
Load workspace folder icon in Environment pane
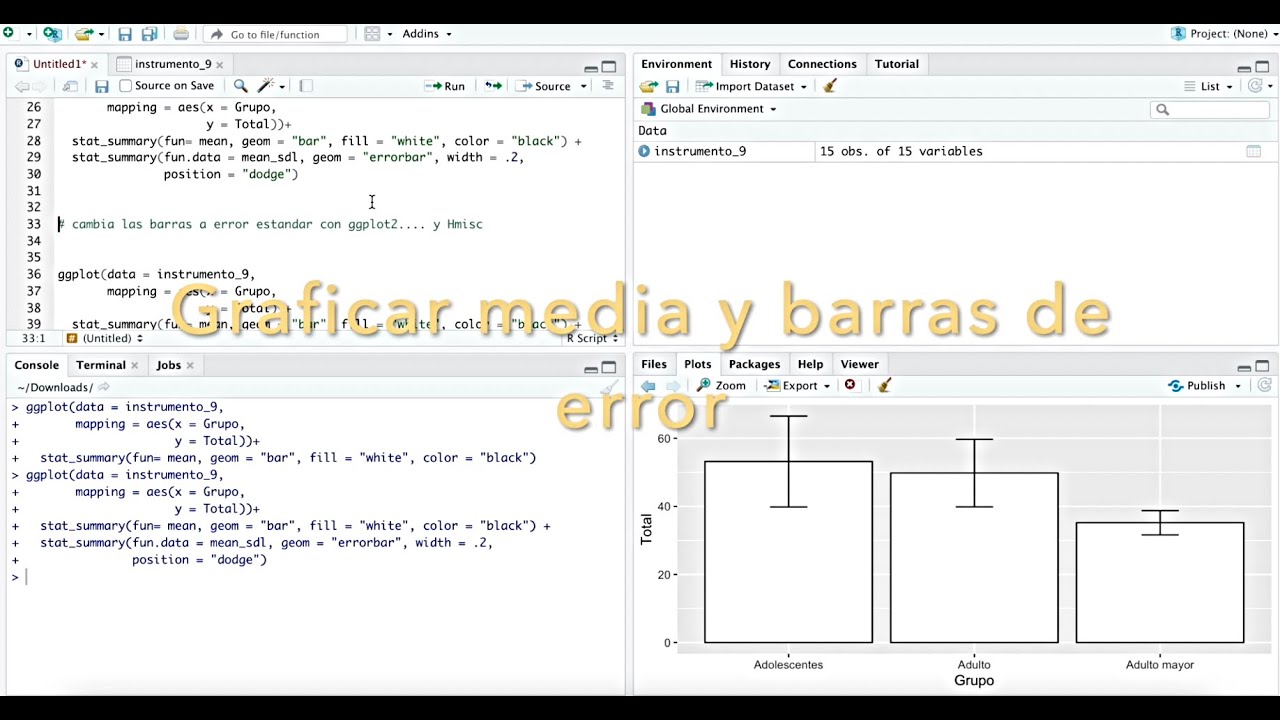click(x=649, y=86)
